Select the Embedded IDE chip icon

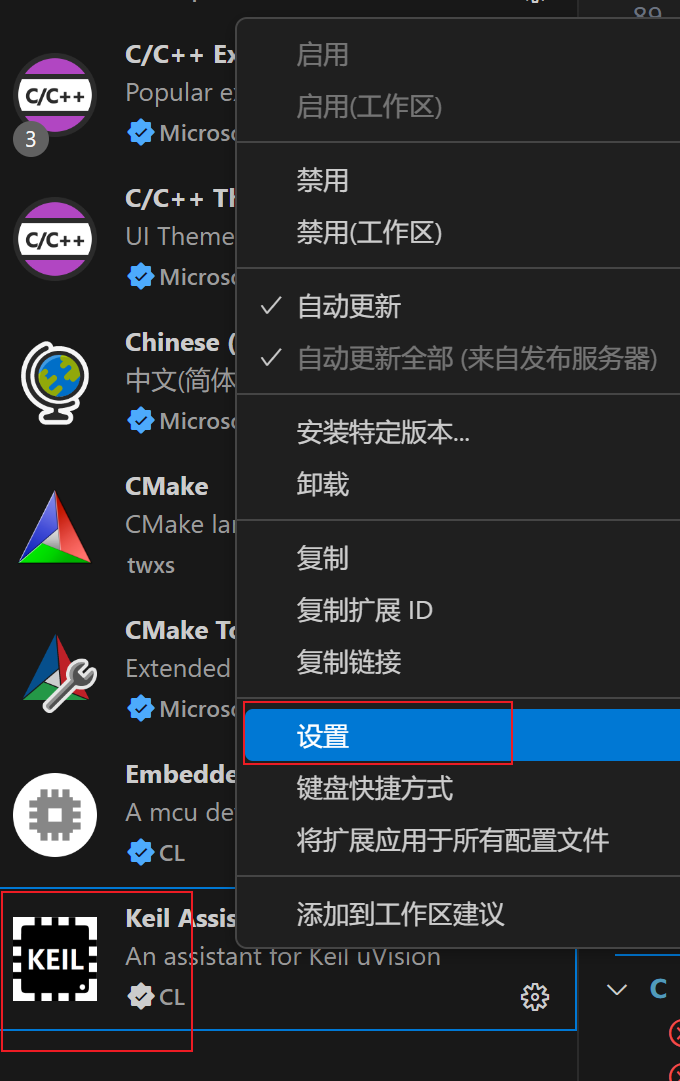pyautogui.click(x=55, y=815)
